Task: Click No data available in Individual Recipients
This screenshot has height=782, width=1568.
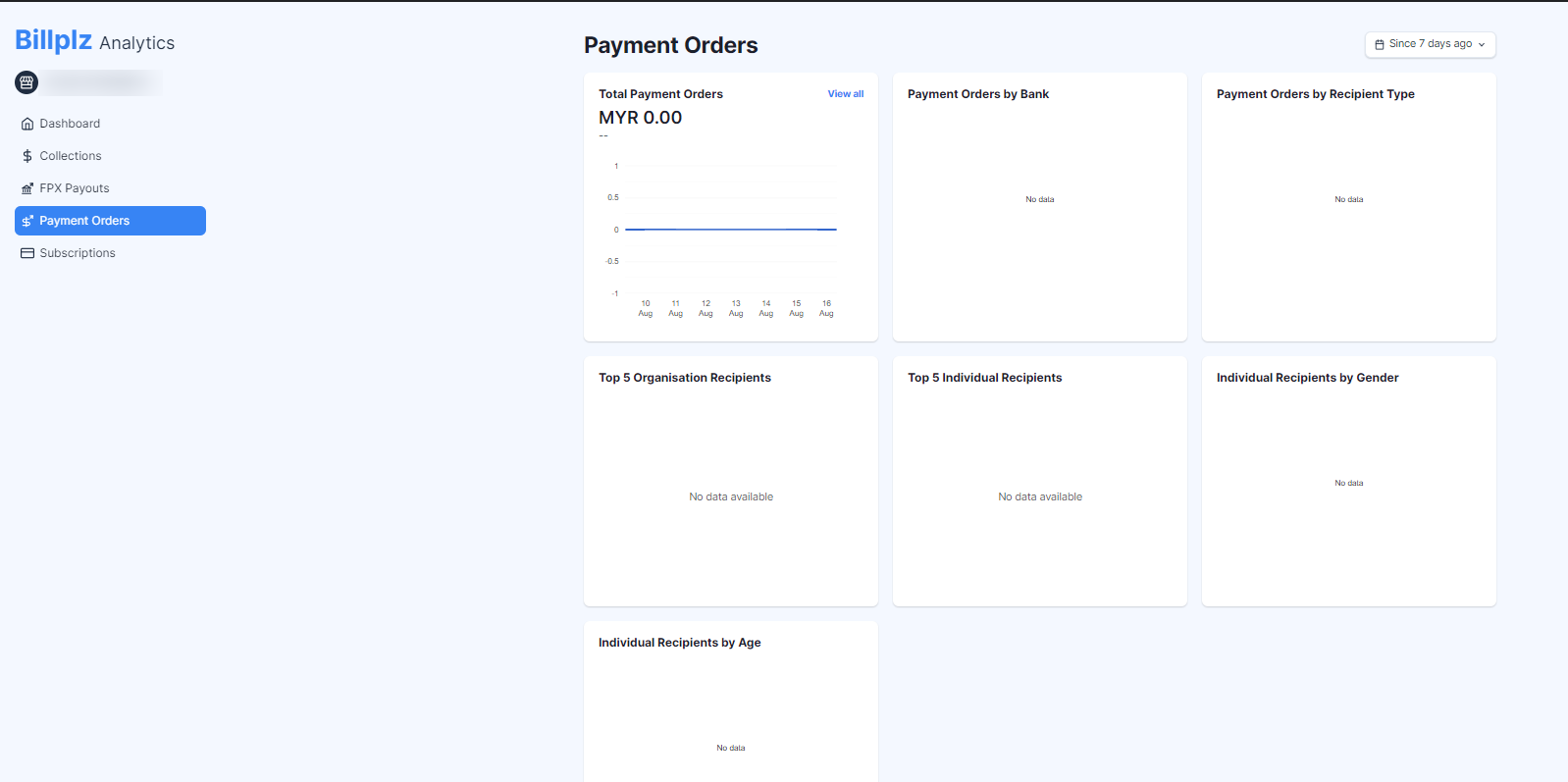Action: pos(1040,496)
